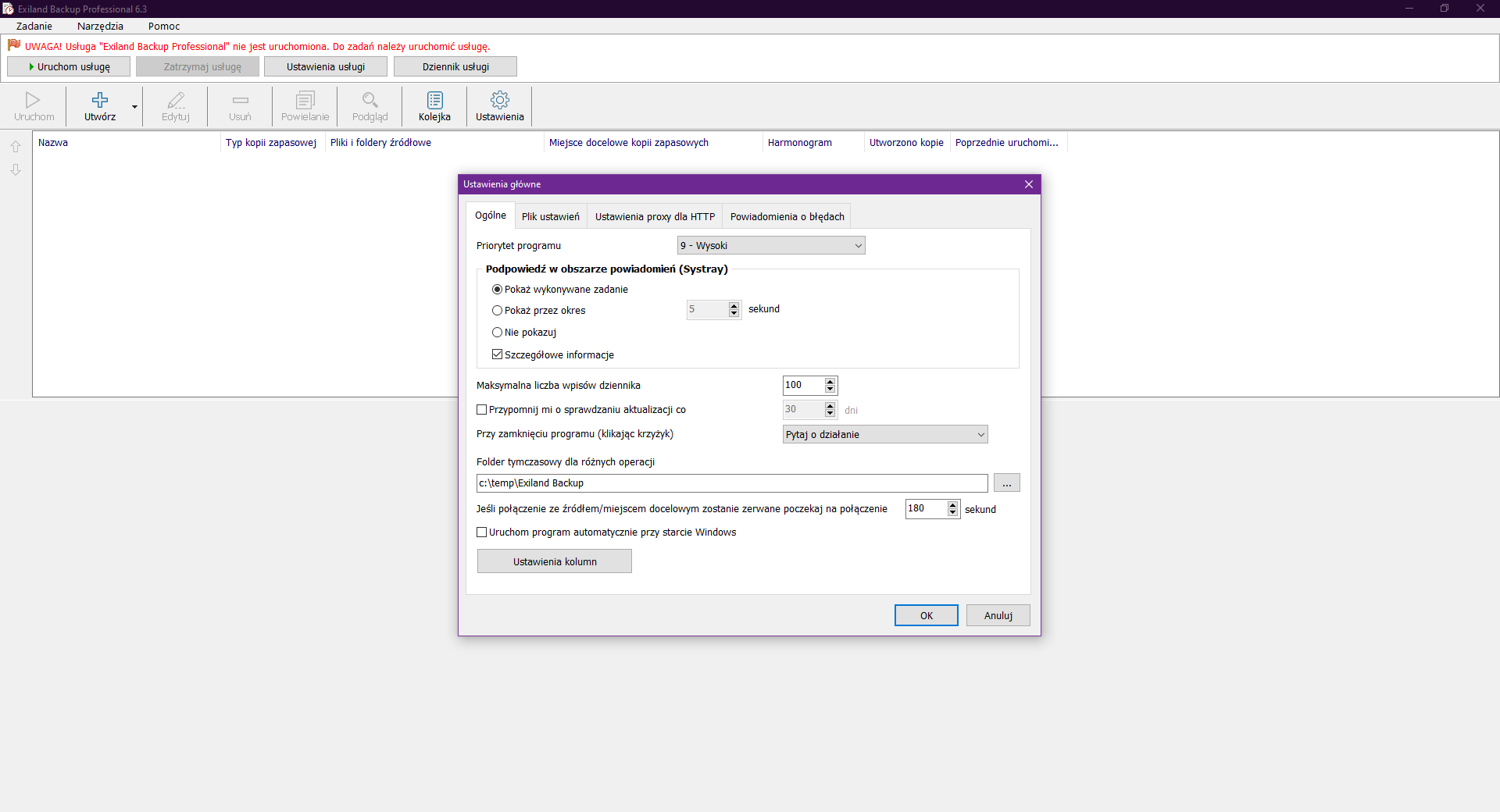Image resolution: width=1500 pixels, height=812 pixels.
Task: Open the Ustawienia usługi button
Action: (x=326, y=66)
